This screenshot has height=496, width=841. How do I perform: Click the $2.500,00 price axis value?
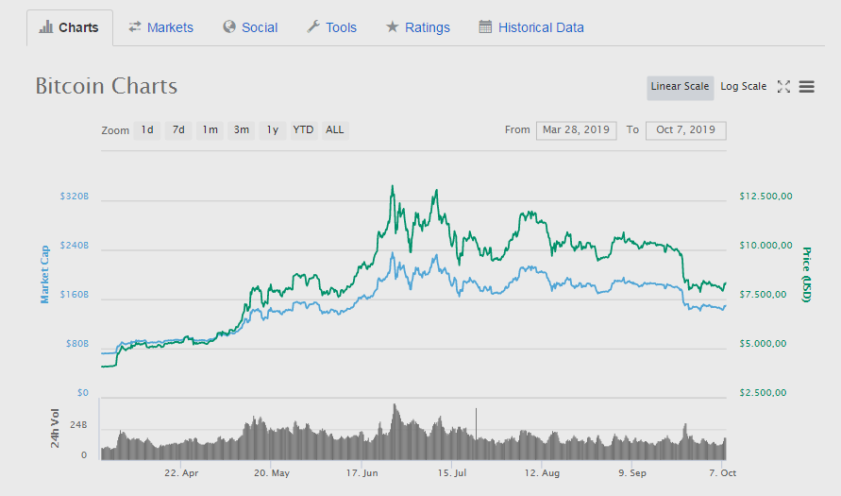pos(763,393)
